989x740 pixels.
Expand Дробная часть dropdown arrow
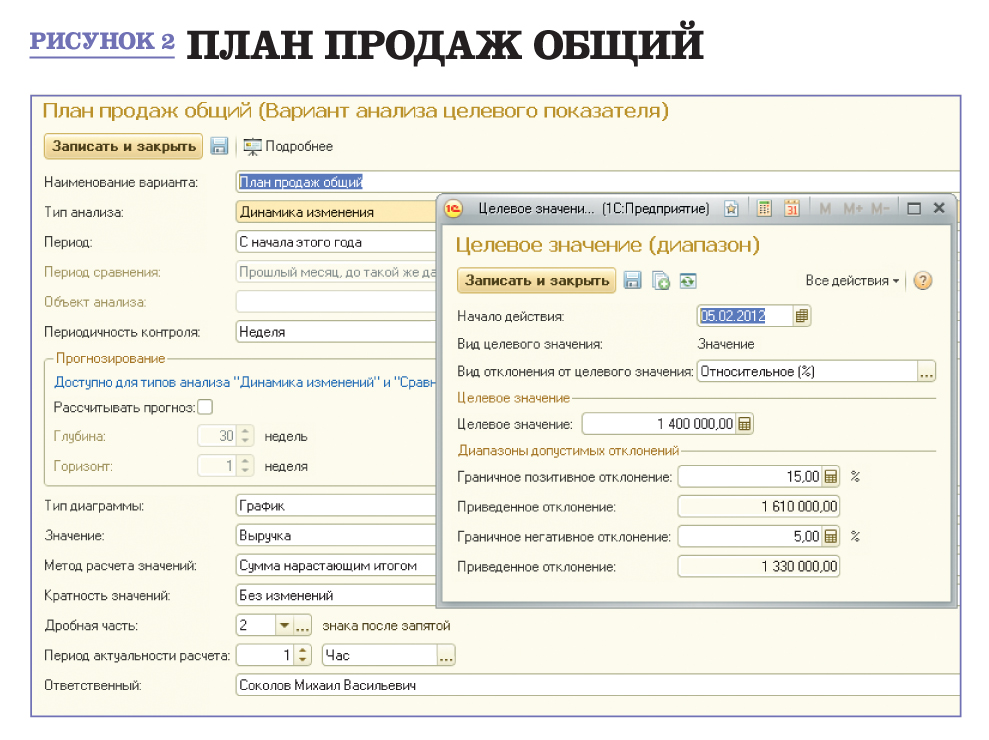(x=284, y=625)
